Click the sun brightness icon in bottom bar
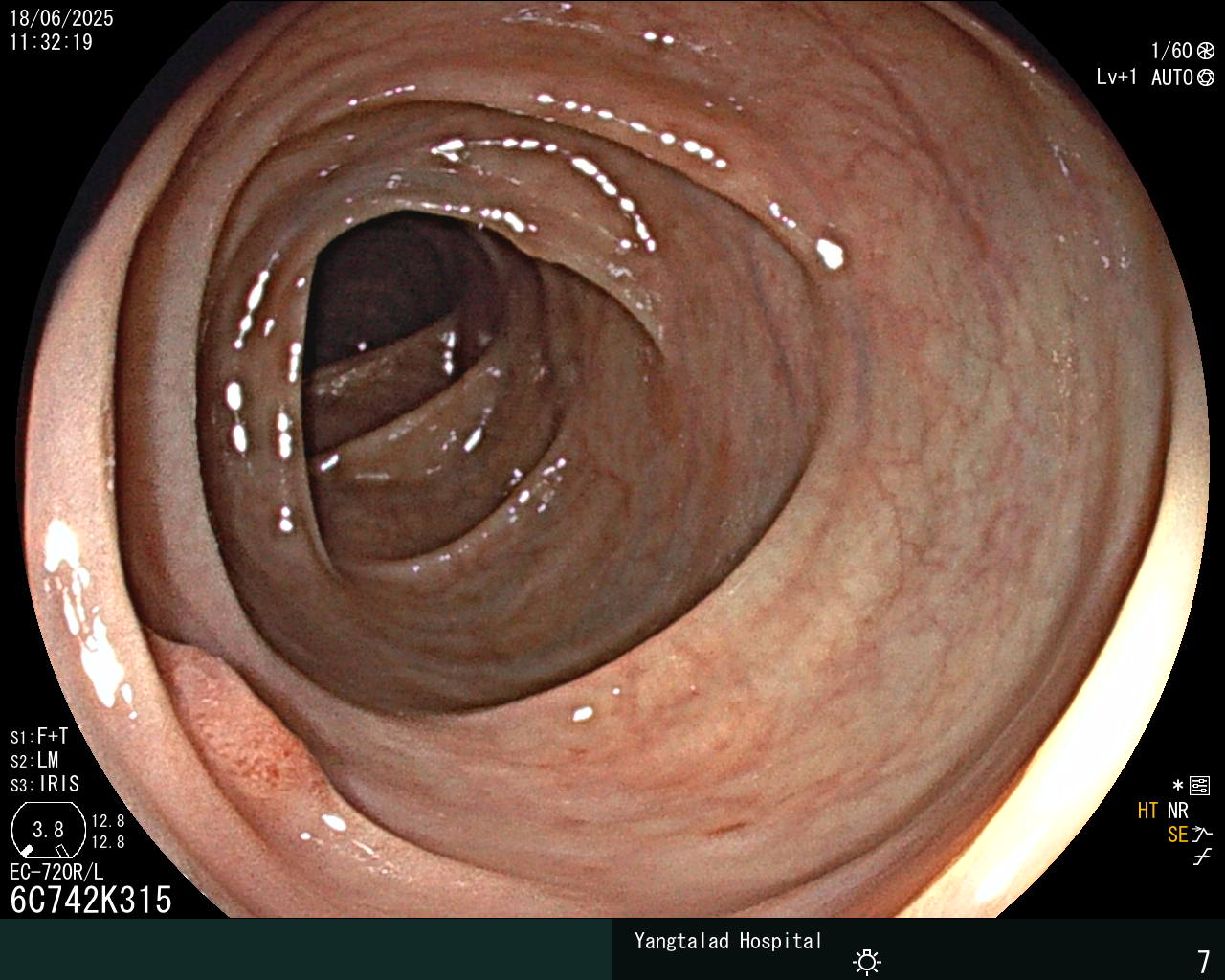 pyautogui.click(x=867, y=961)
